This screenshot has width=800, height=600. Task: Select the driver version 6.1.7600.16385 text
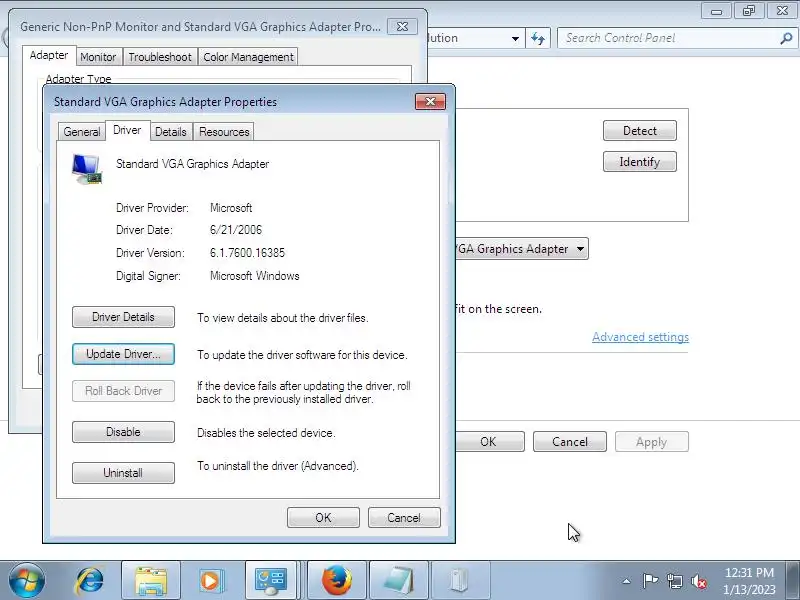click(x=247, y=253)
